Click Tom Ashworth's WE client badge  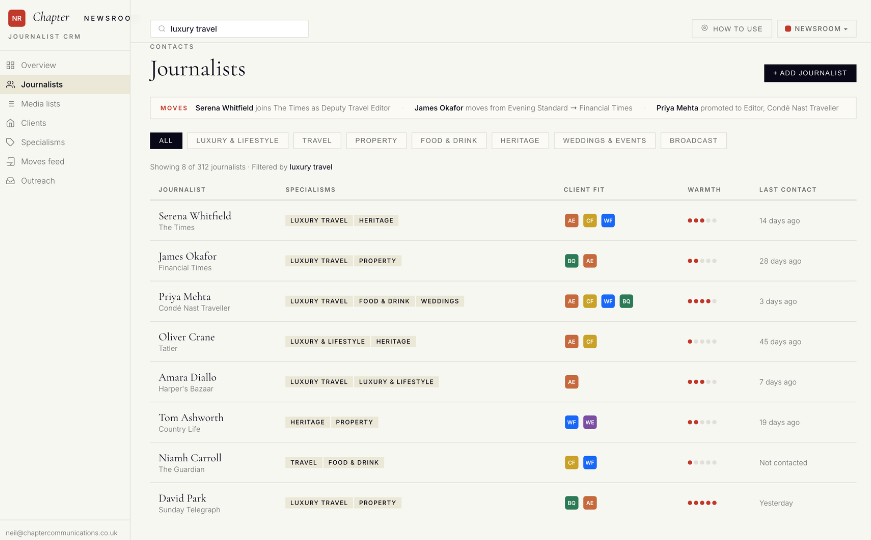(590, 422)
